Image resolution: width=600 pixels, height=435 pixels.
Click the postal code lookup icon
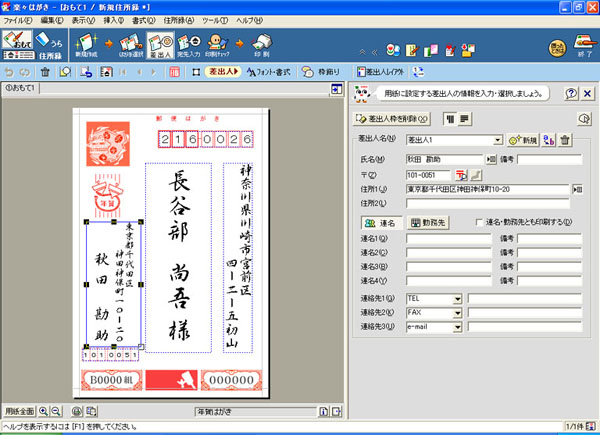(x=461, y=174)
